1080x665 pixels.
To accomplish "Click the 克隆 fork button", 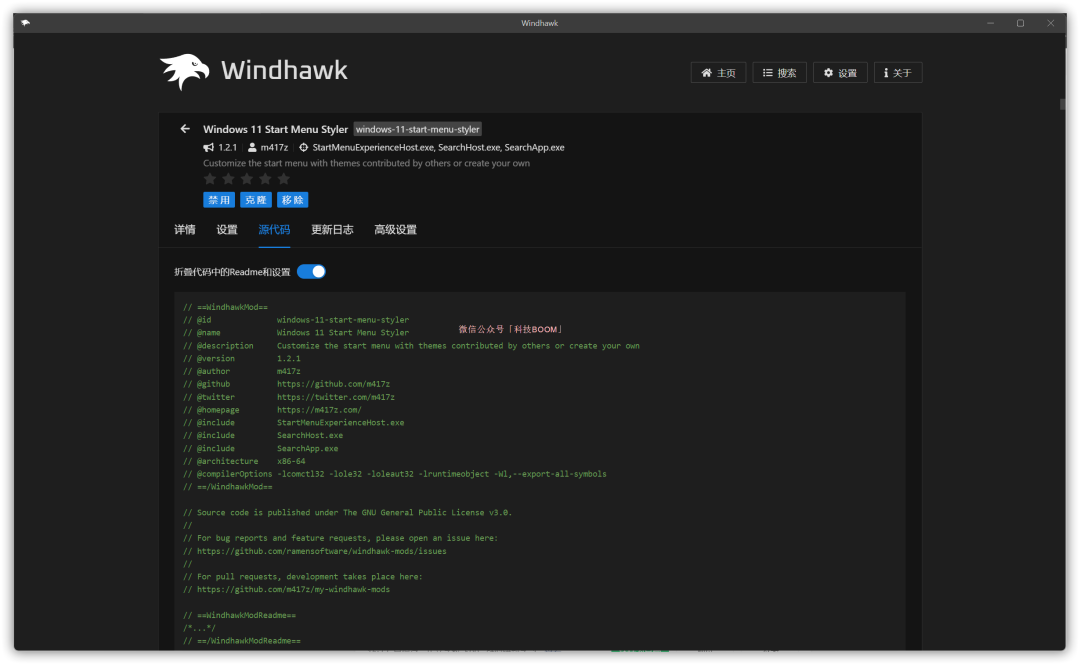I will (256, 200).
